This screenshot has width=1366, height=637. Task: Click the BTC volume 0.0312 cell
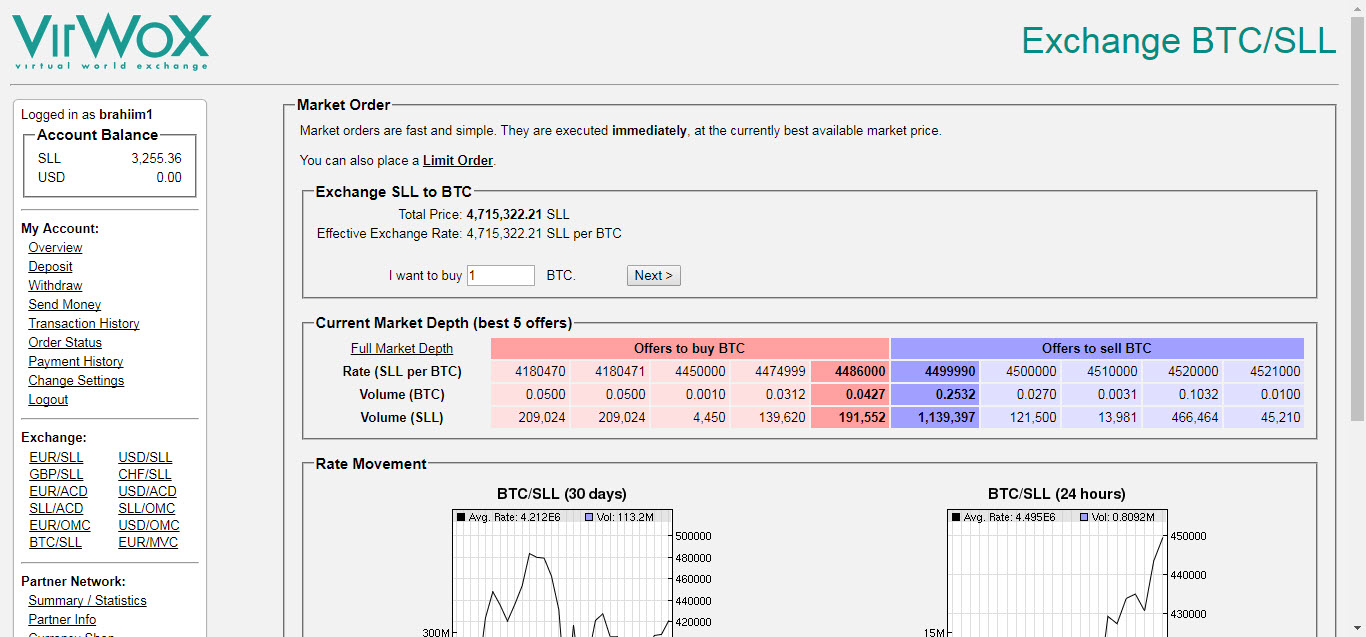[x=771, y=395]
